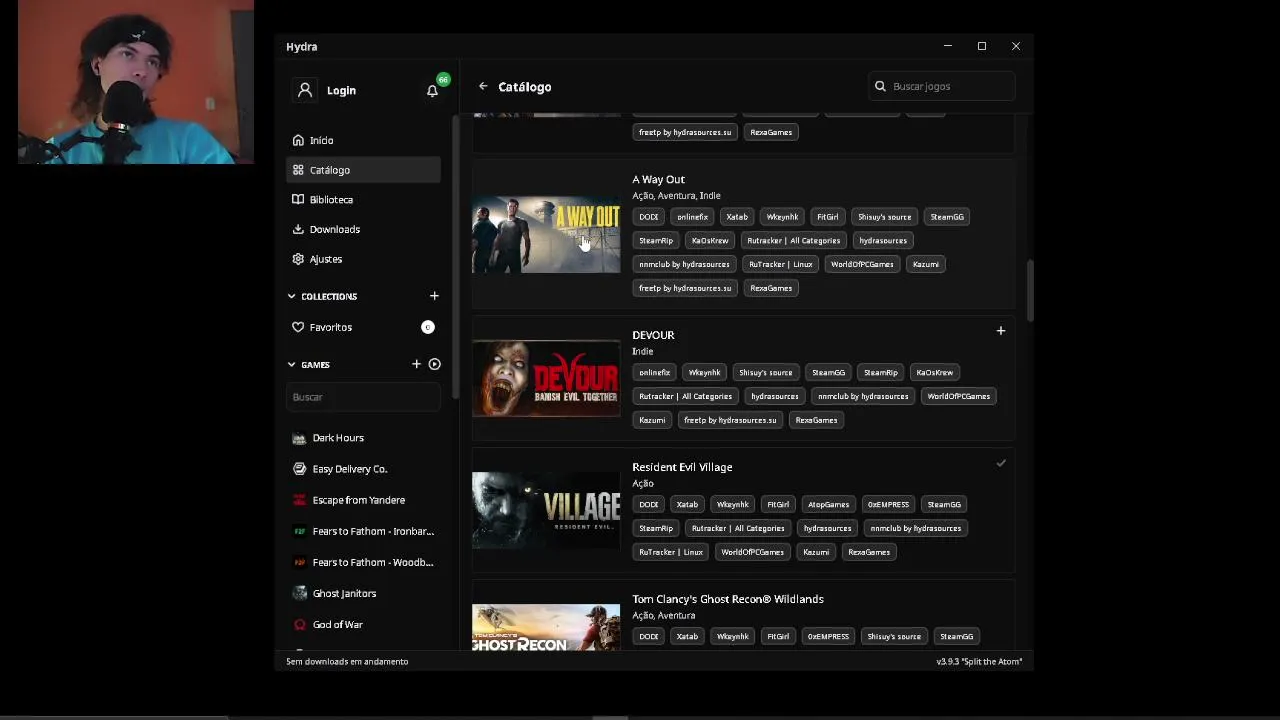The width and height of the screenshot is (1280, 720).
Task: Click the Favoritos heart icon
Action: click(x=298, y=327)
